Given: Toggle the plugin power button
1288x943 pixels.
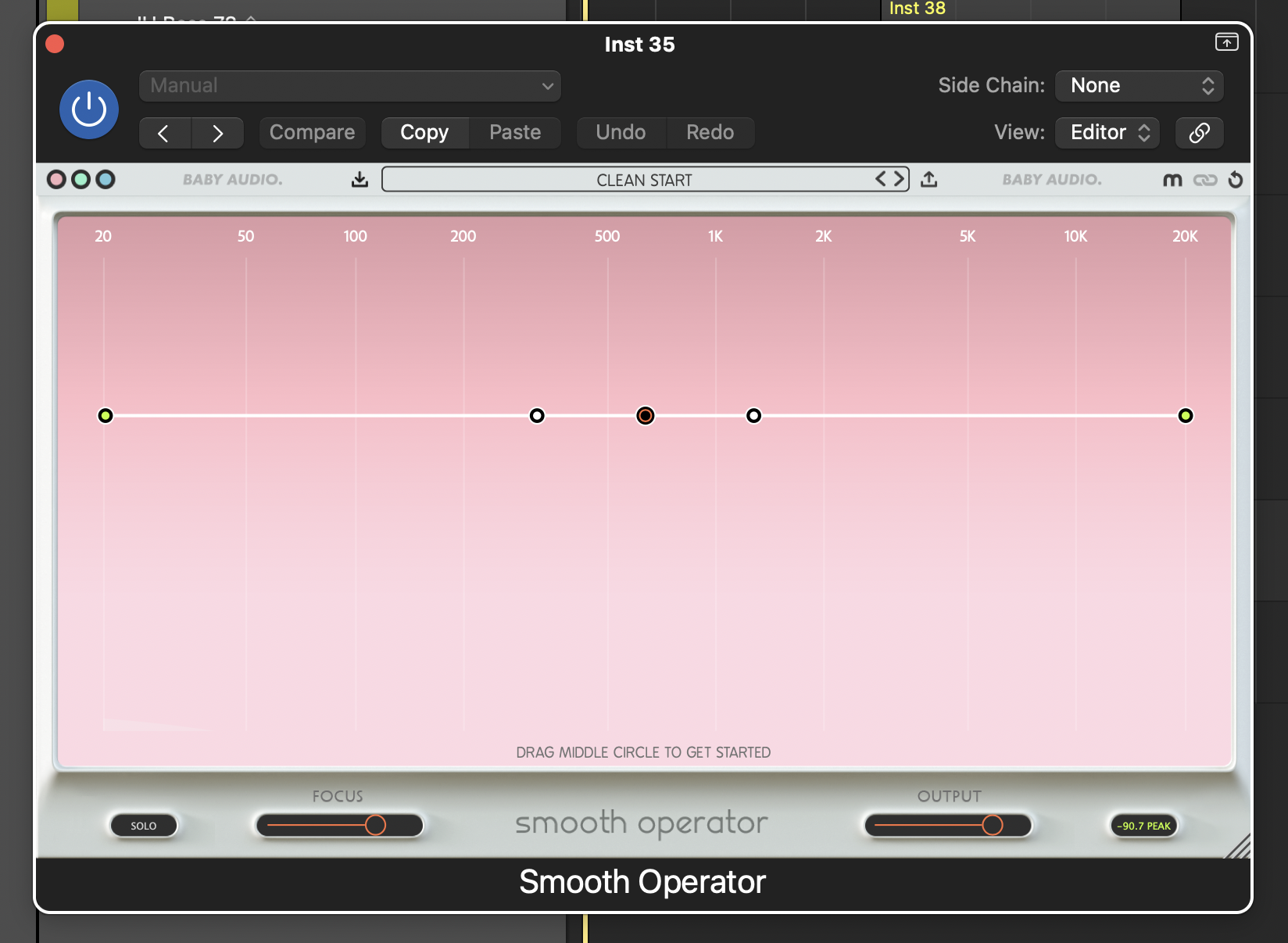Looking at the screenshot, I should coord(88,109).
